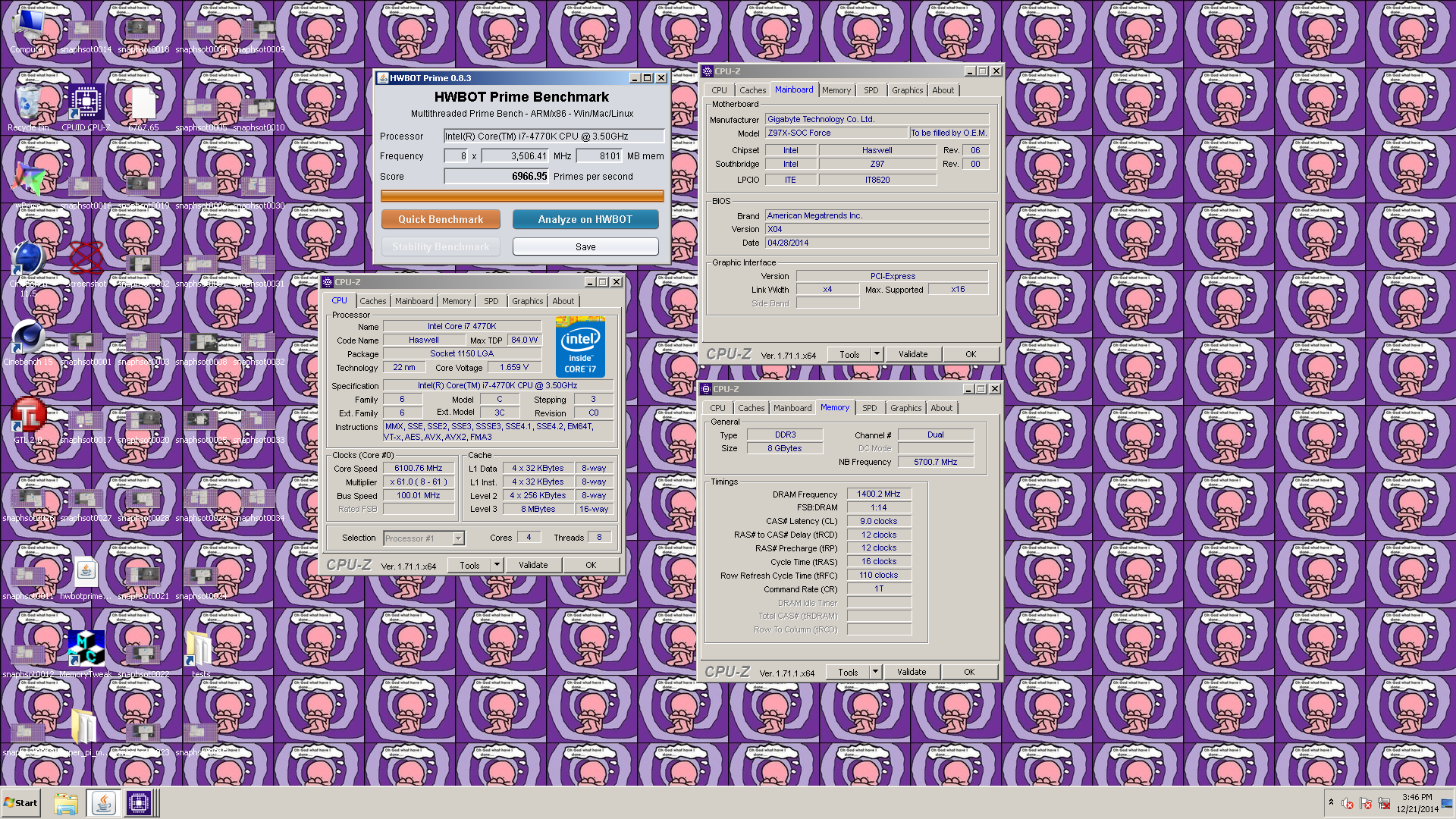Select the snaphsot0034 thumbnail on the desktop
The width and height of the screenshot is (1456, 819).
(259, 504)
